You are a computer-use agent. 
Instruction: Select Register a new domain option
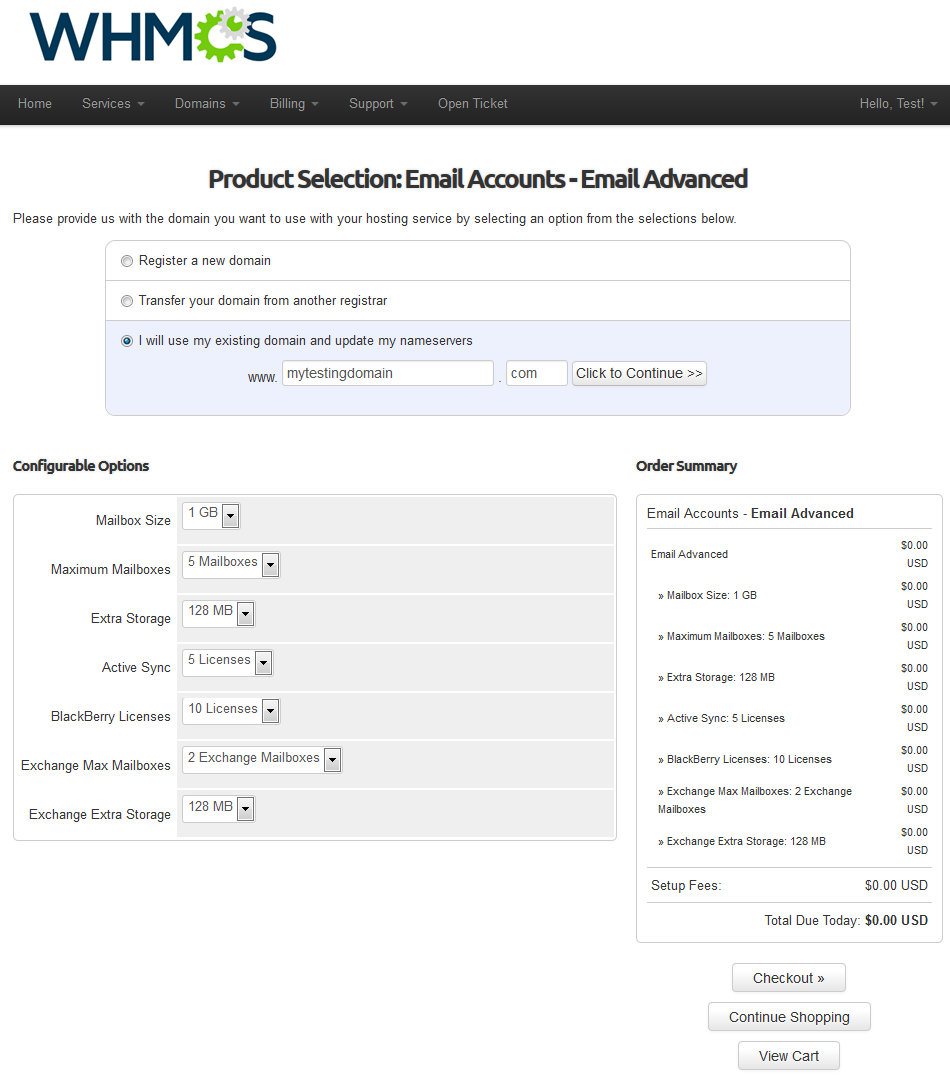tap(126, 261)
